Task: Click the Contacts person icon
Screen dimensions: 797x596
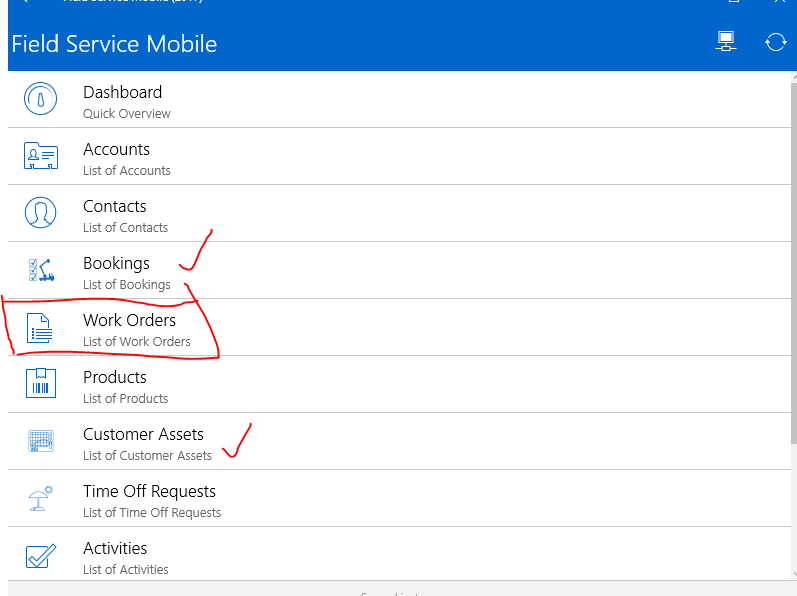Action: coord(40,212)
